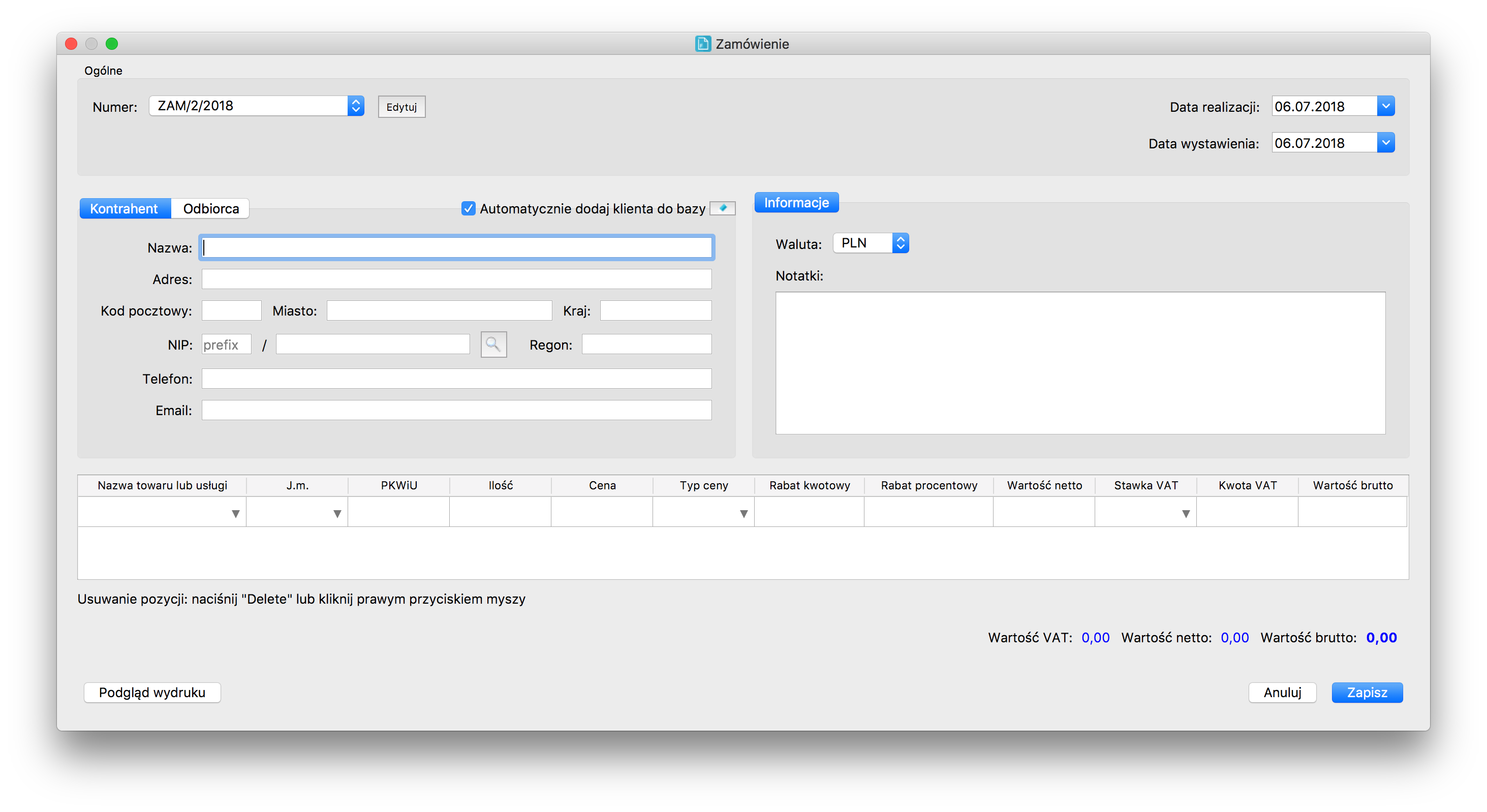Viewport: 1487px width, 812px height.
Task: Click the red close window button
Action: coord(72,44)
